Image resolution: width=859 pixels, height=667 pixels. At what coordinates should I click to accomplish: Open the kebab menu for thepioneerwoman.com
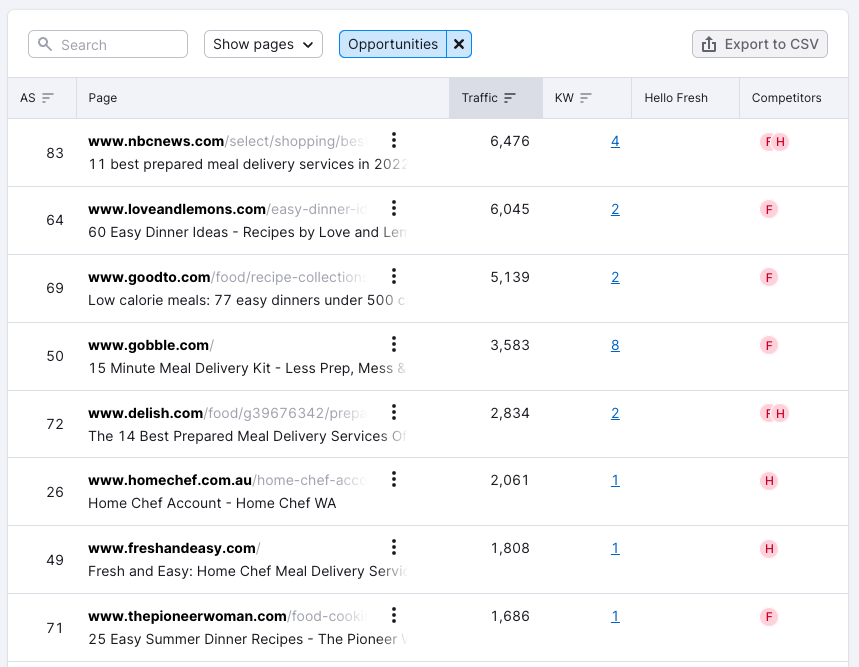click(394, 616)
